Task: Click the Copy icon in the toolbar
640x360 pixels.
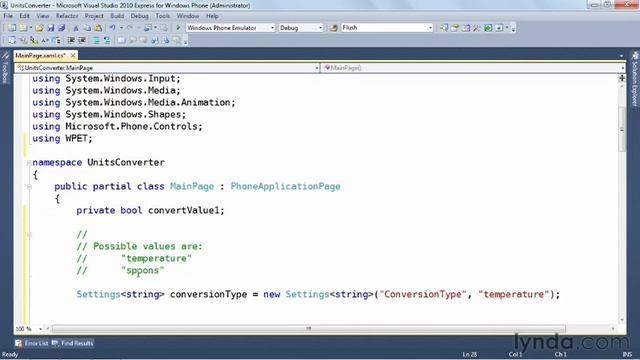Action: [x=87, y=28]
